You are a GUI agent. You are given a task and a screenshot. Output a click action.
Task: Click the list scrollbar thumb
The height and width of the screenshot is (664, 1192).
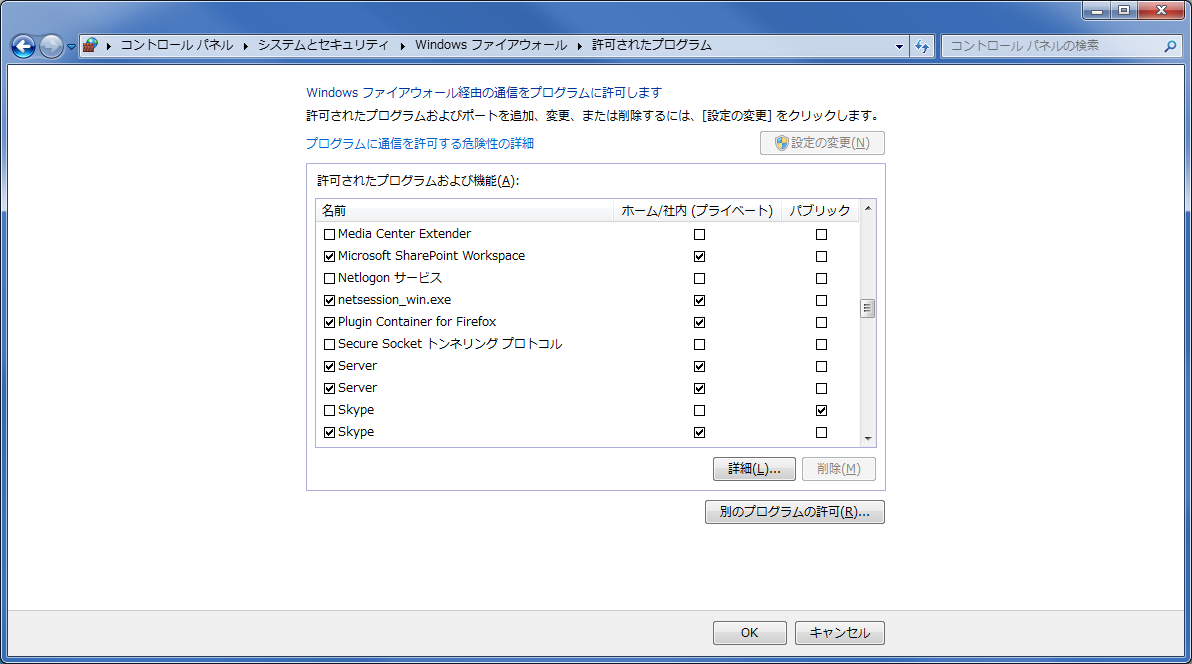[867, 308]
